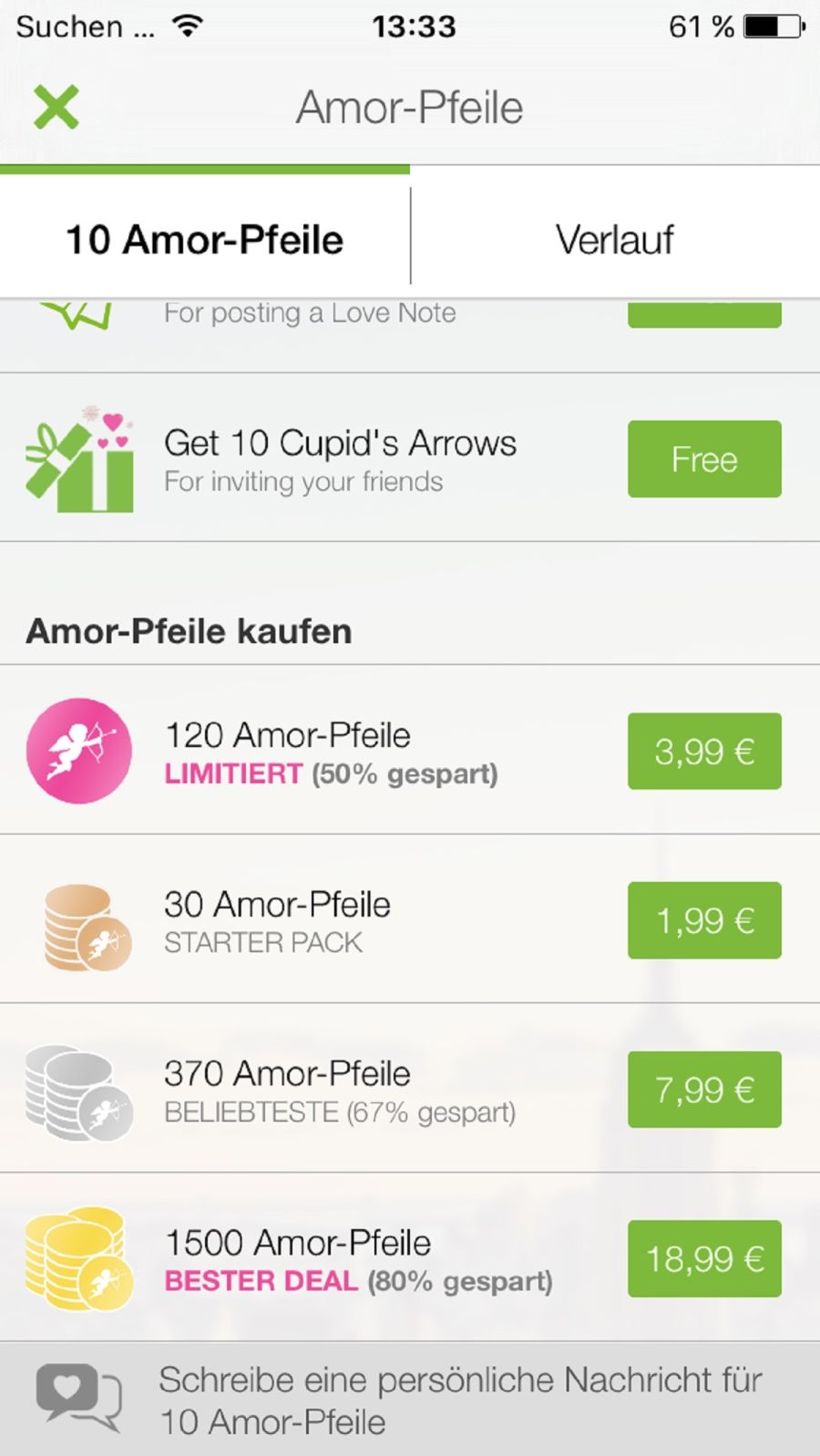Select the 10 Amor-Pfeile tab
The height and width of the screenshot is (1456, 820).
(x=205, y=240)
